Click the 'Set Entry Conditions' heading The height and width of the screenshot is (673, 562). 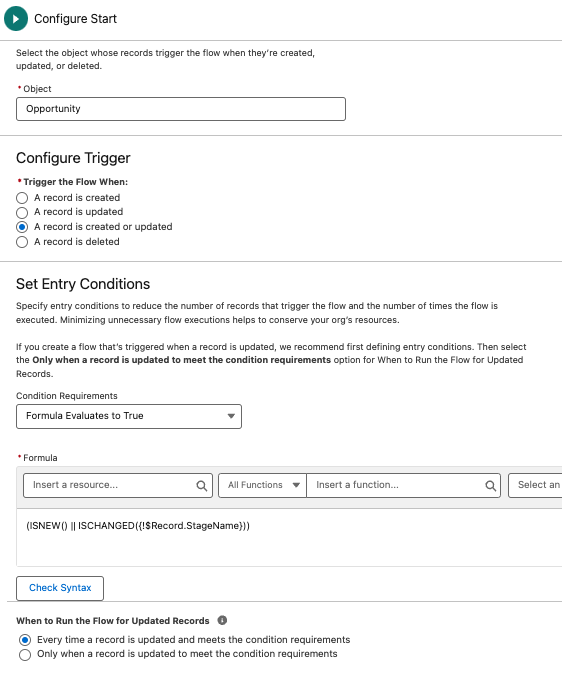(x=83, y=284)
